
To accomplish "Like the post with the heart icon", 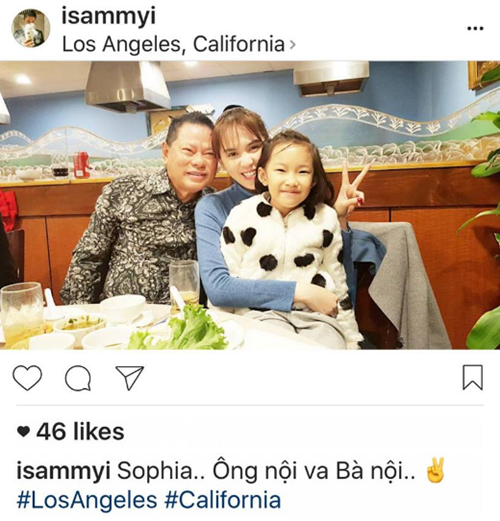I will 27,378.
